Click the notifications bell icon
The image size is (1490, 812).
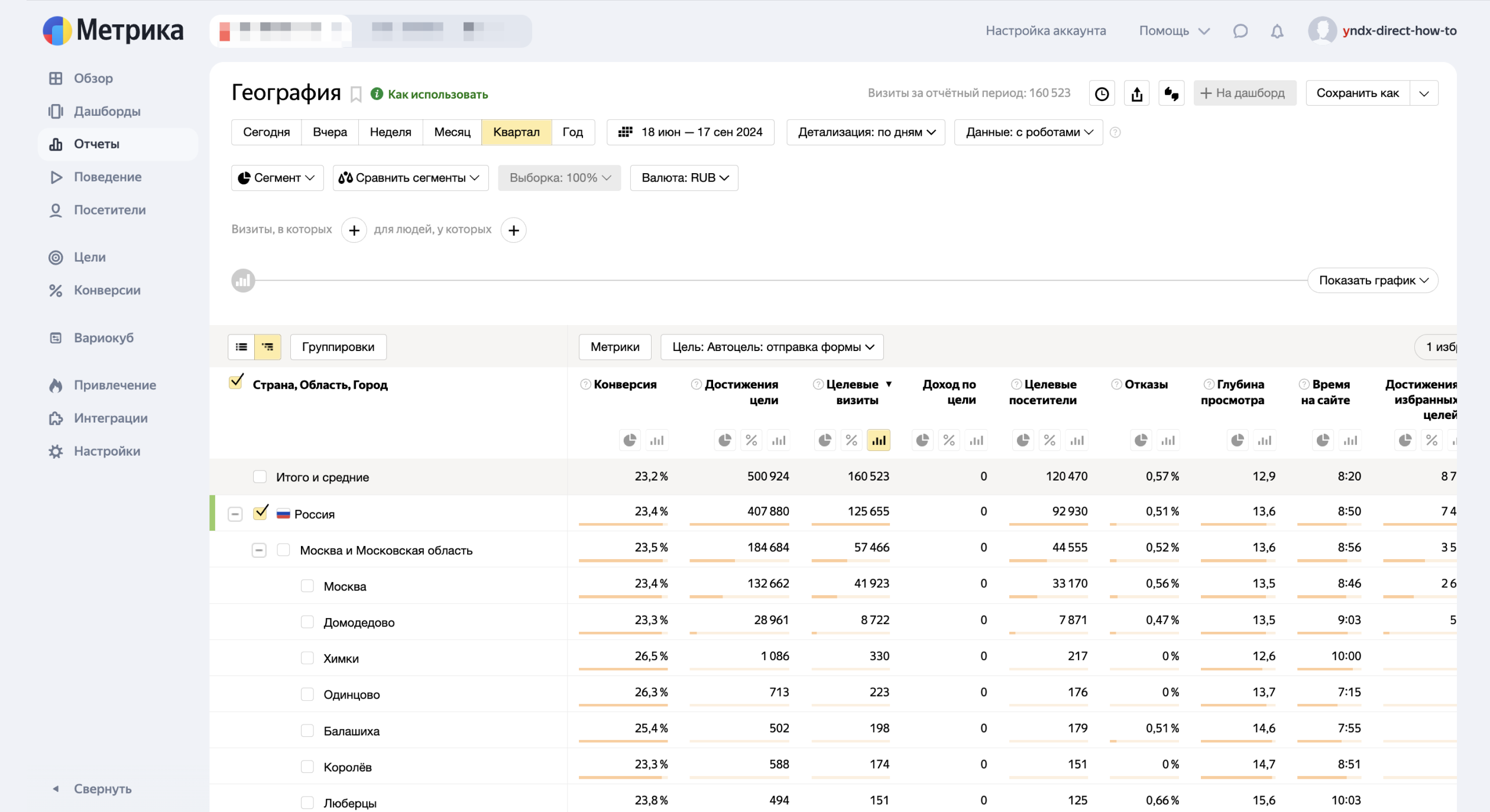[1277, 31]
